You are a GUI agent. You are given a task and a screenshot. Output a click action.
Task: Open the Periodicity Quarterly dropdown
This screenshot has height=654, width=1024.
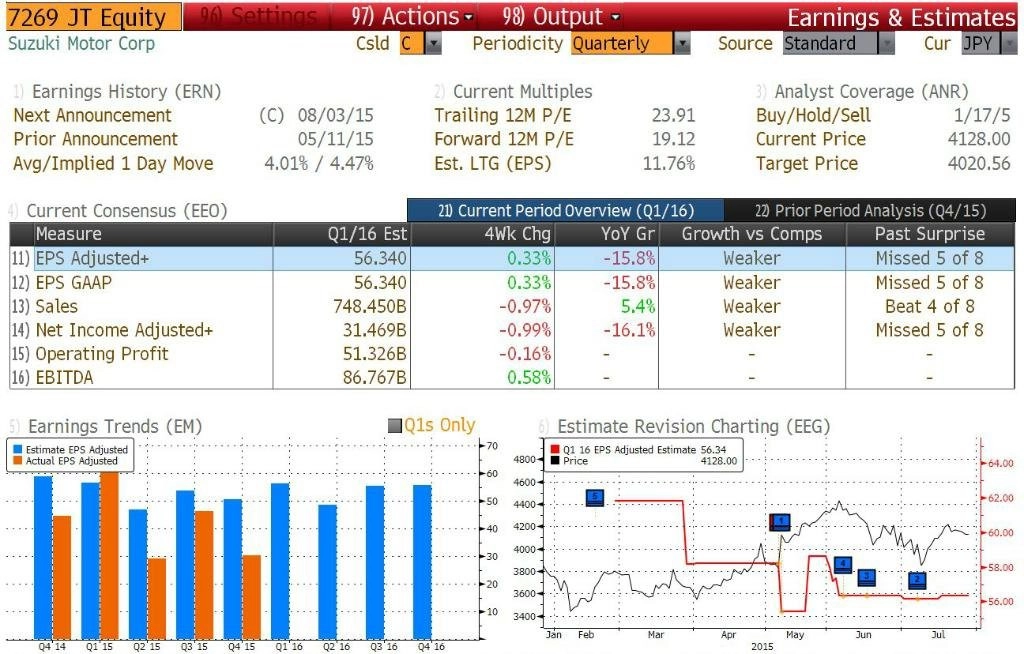(681, 44)
